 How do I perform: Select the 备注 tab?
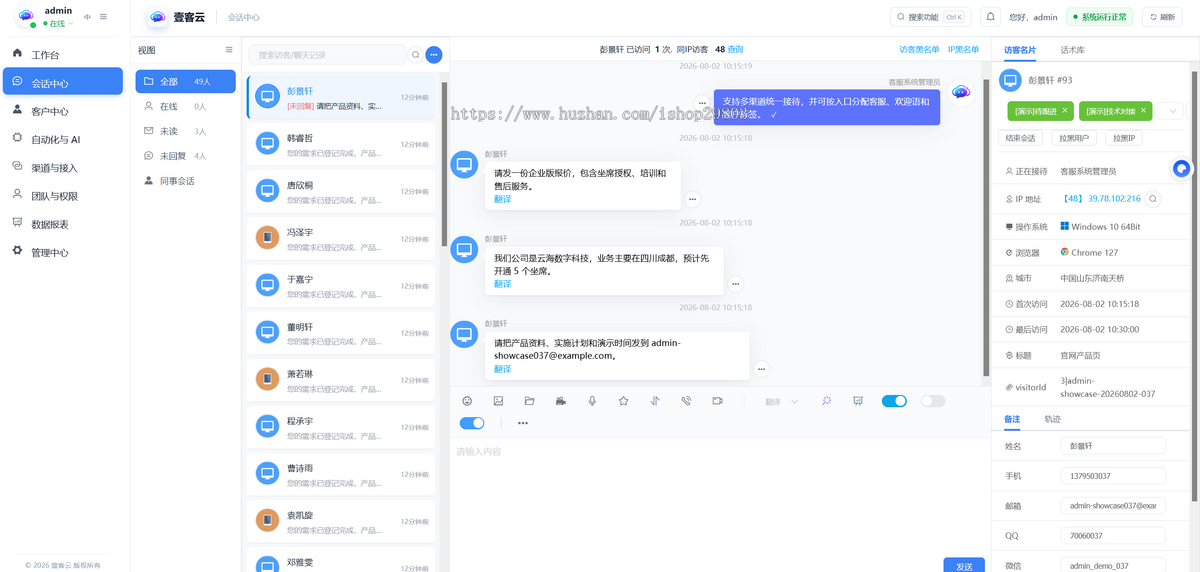[1012, 419]
